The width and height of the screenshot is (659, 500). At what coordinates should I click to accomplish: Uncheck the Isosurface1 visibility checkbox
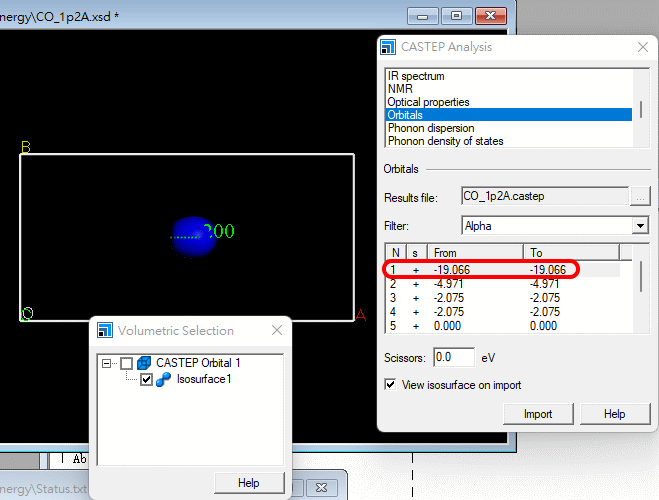[146, 380]
